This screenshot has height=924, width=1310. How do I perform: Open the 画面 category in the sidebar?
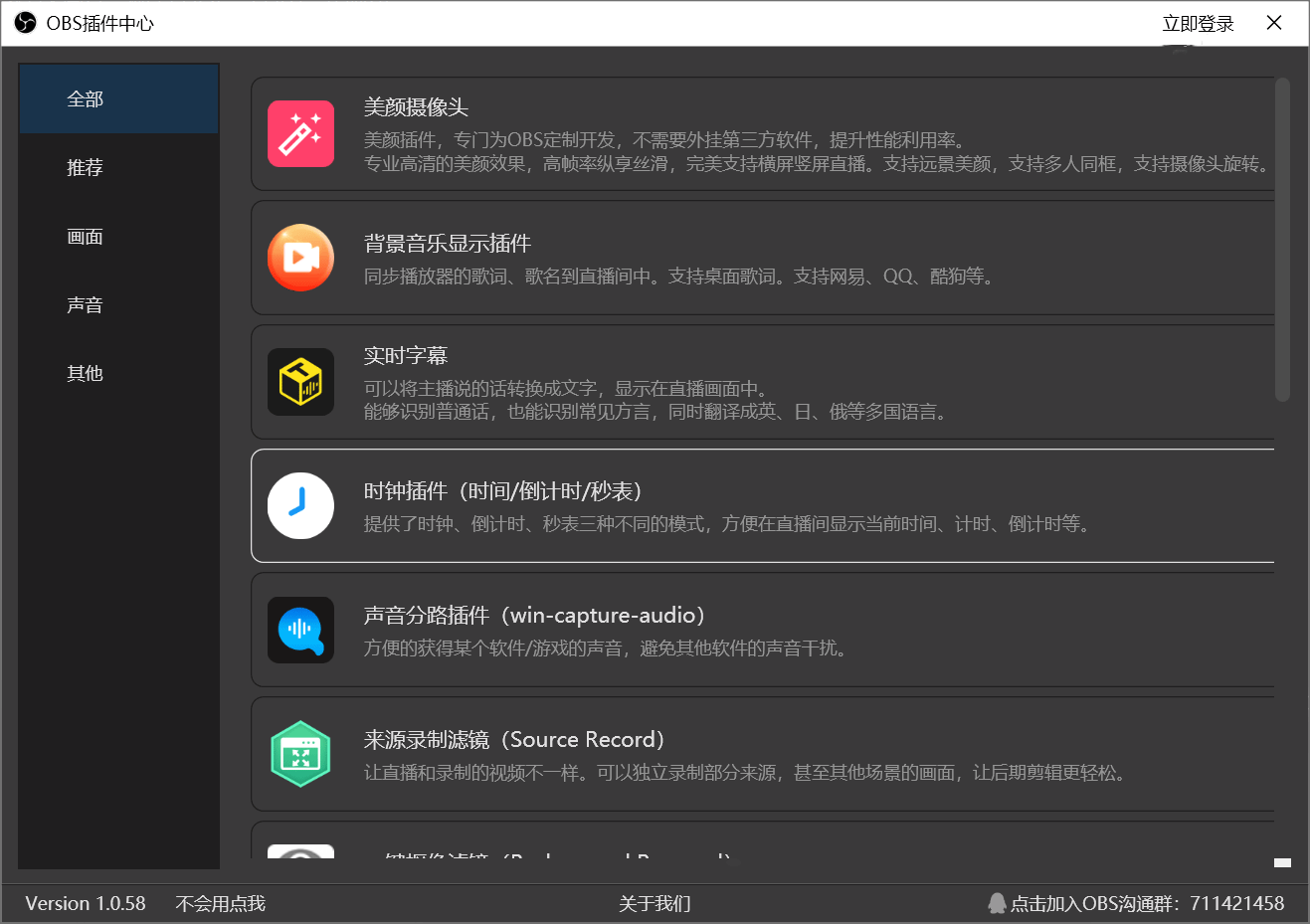click(85, 236)
